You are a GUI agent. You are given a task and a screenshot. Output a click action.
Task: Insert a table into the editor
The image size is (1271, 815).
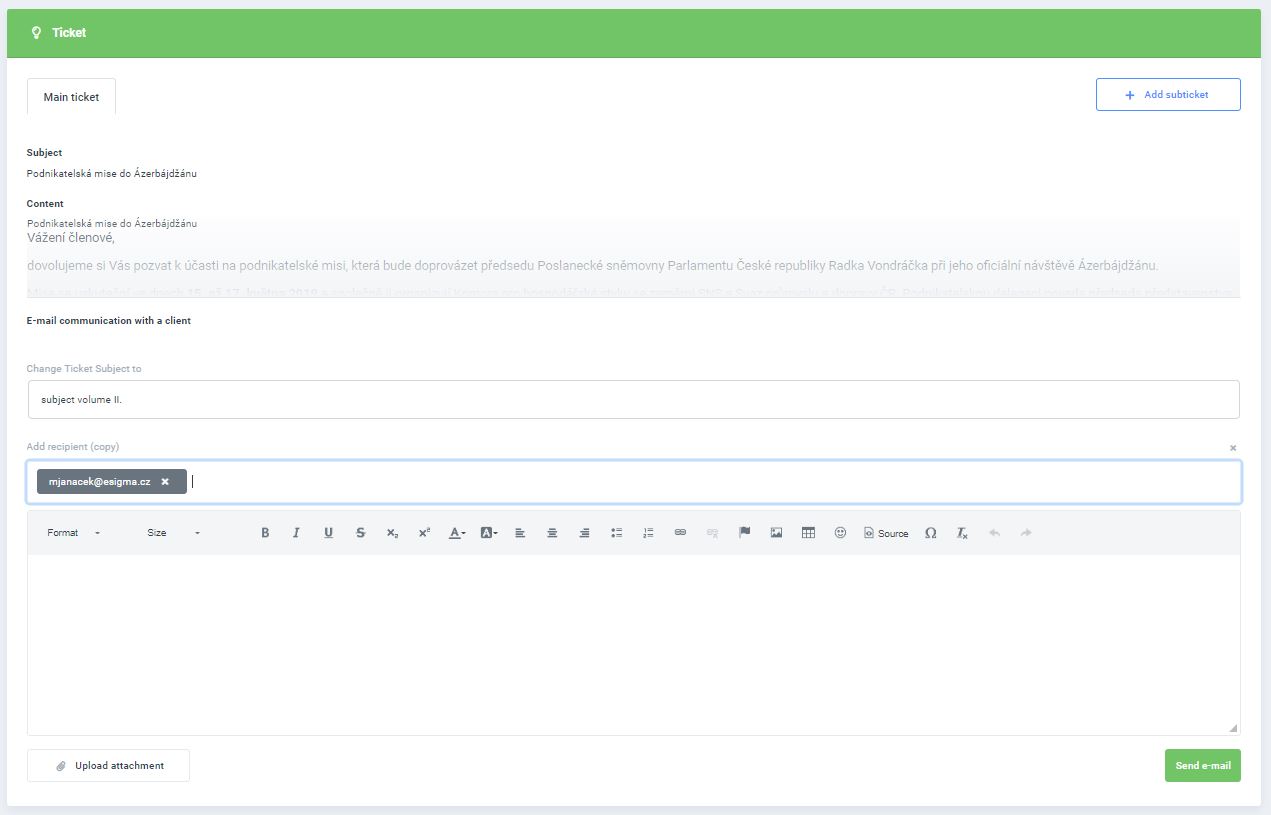[808, 533]
